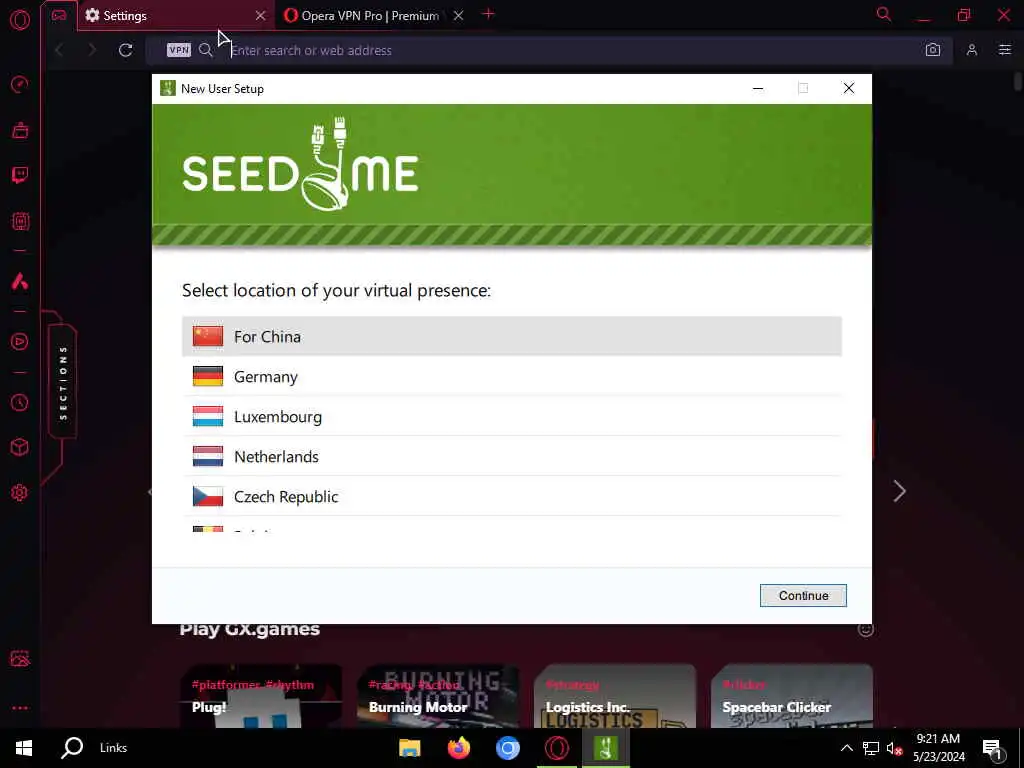Open GX Control speedometer in sidebar
Viewport: 1024px width, 768px height.
click(x=20, y=84)
